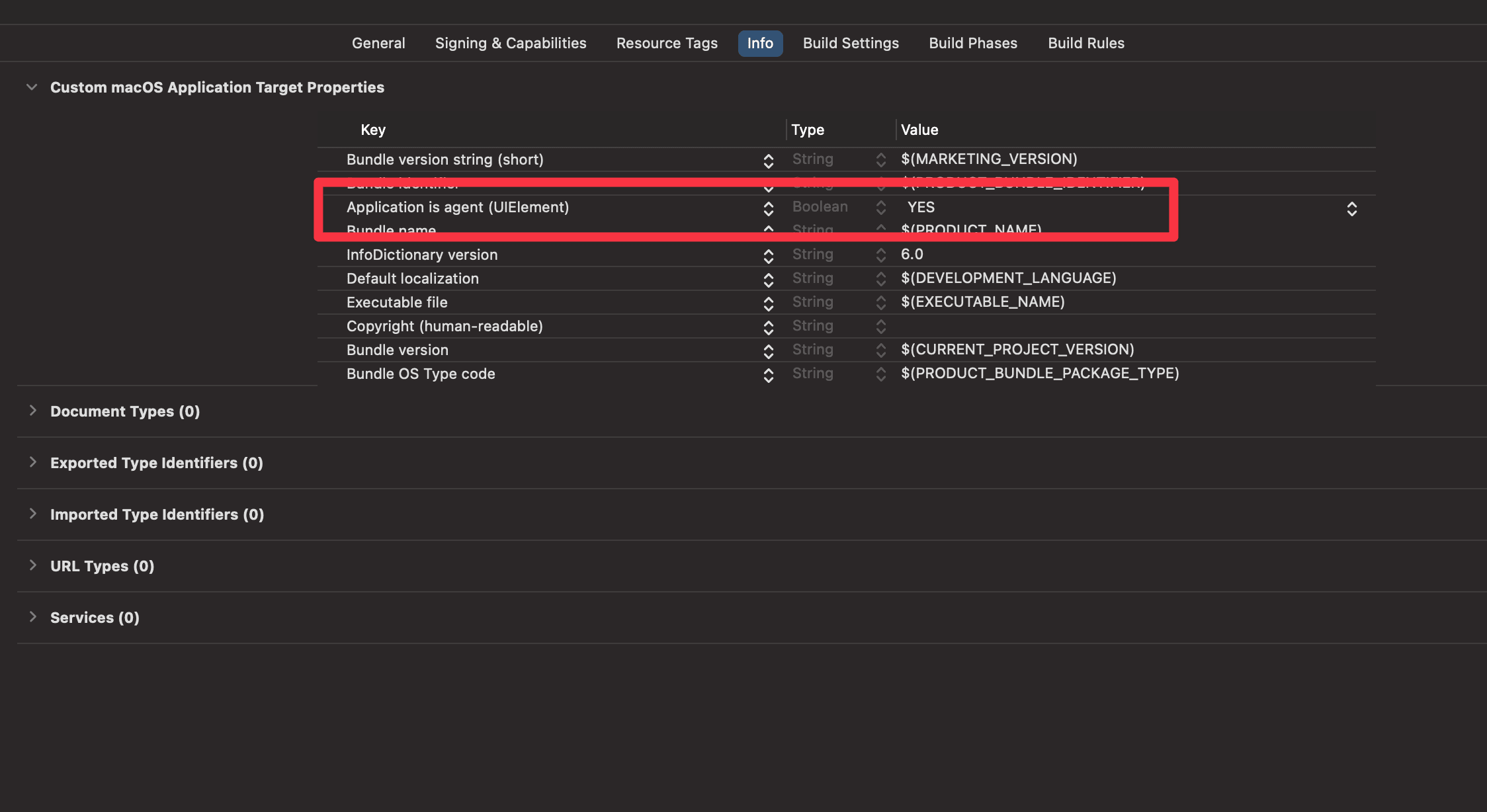Click key stepper for Bundle version row
The height and width of the screenshot is (812, 1487).
(x=768, y=351)
